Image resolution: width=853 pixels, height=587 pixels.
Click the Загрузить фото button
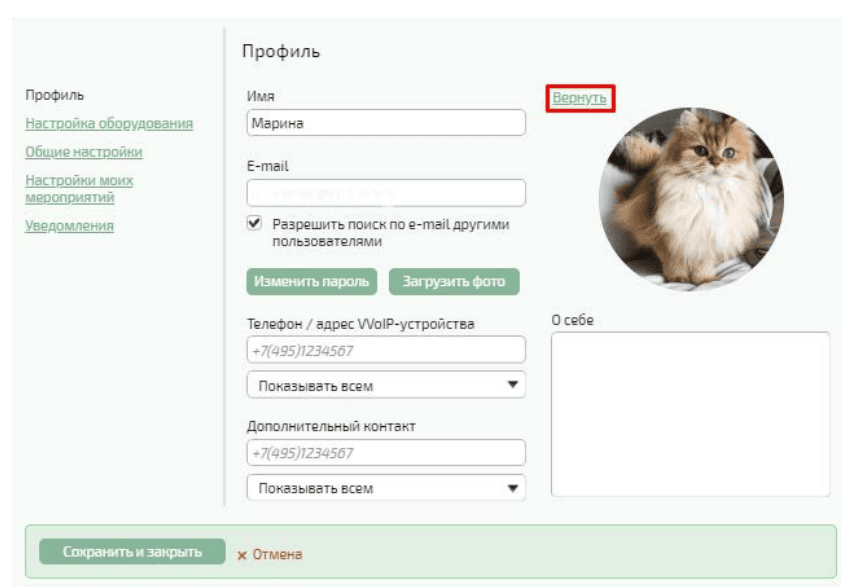(x=454, y=282)
